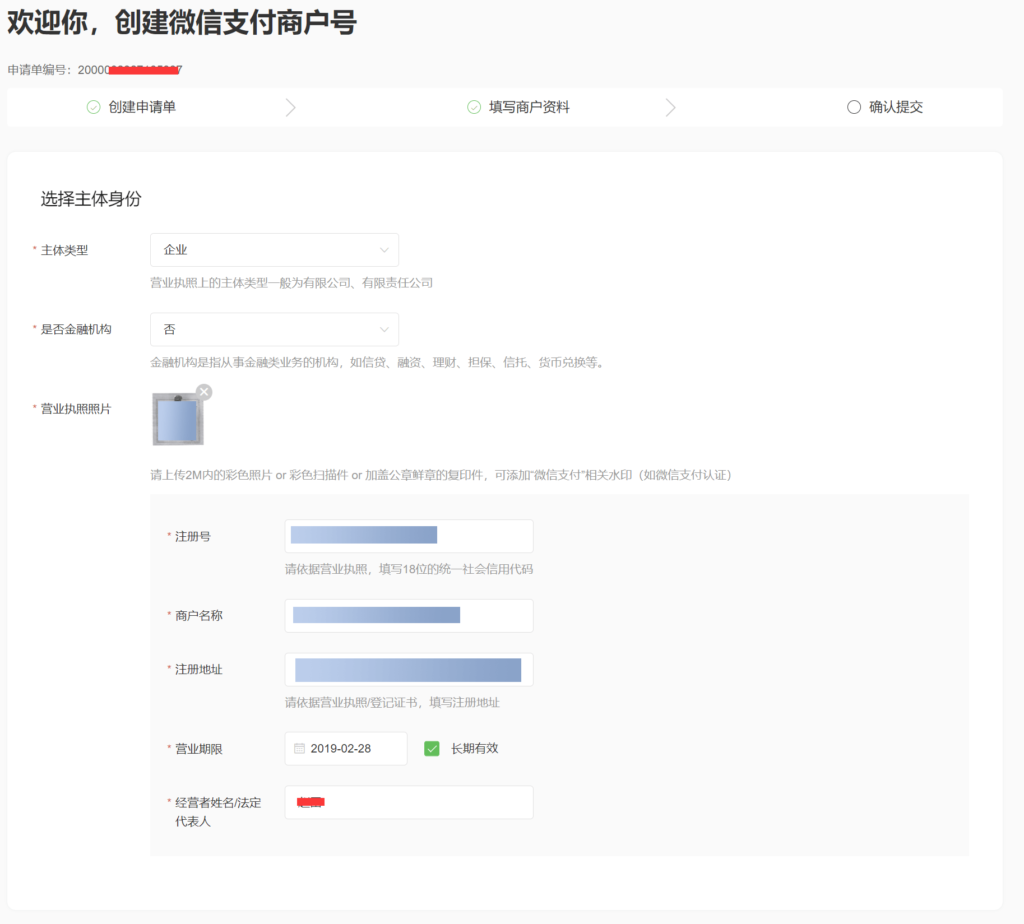Go to the 创建申请单 step
The image size is (1024, 924).
point(142,107)
